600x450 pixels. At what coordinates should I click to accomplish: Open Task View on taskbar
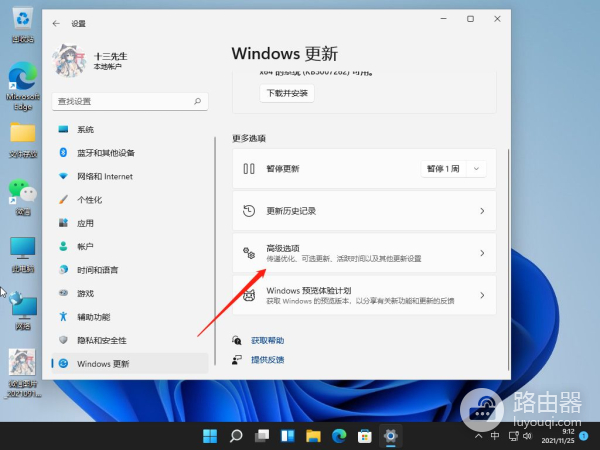(262, 436)
